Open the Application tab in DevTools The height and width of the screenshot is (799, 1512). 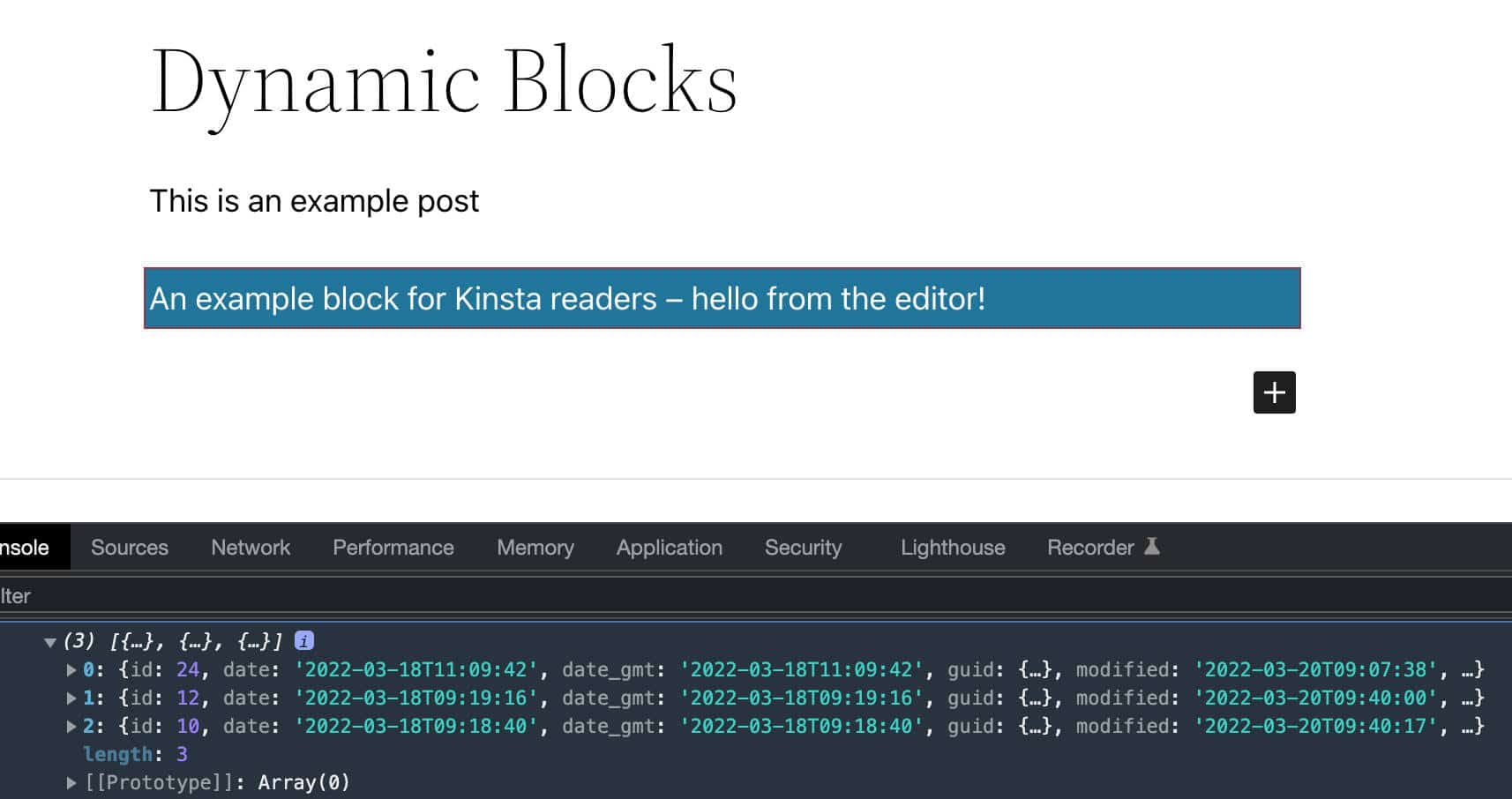pos(669,548)
